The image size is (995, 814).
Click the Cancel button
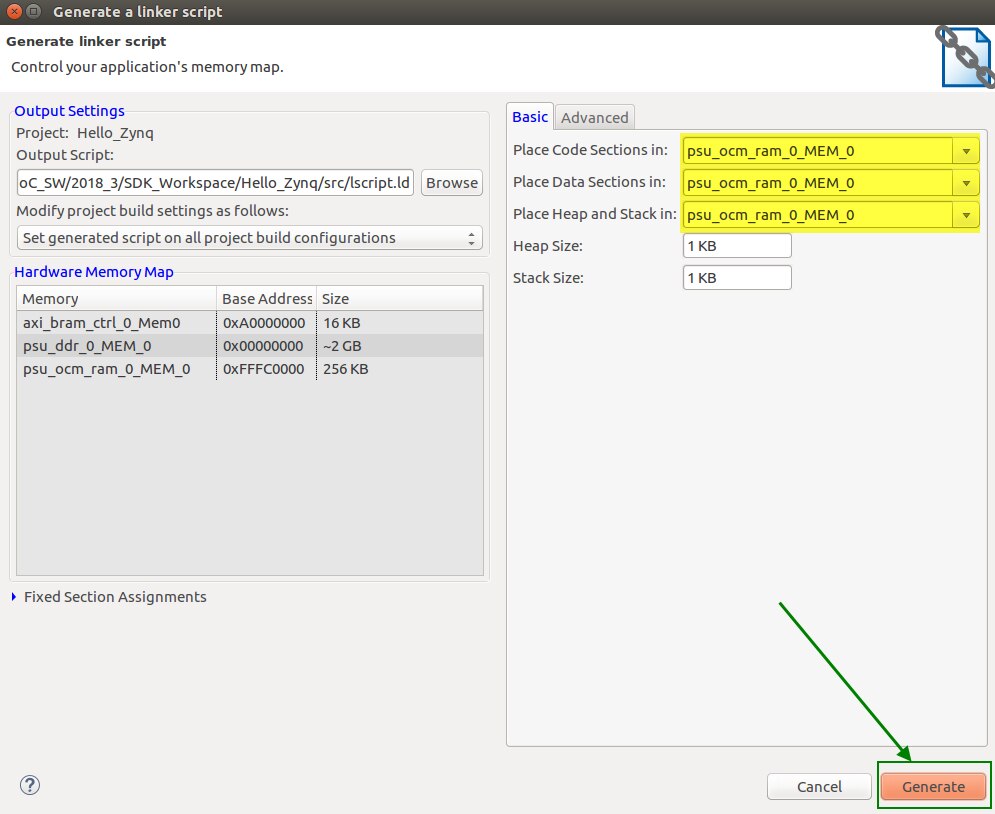click(x=819, y=787)
